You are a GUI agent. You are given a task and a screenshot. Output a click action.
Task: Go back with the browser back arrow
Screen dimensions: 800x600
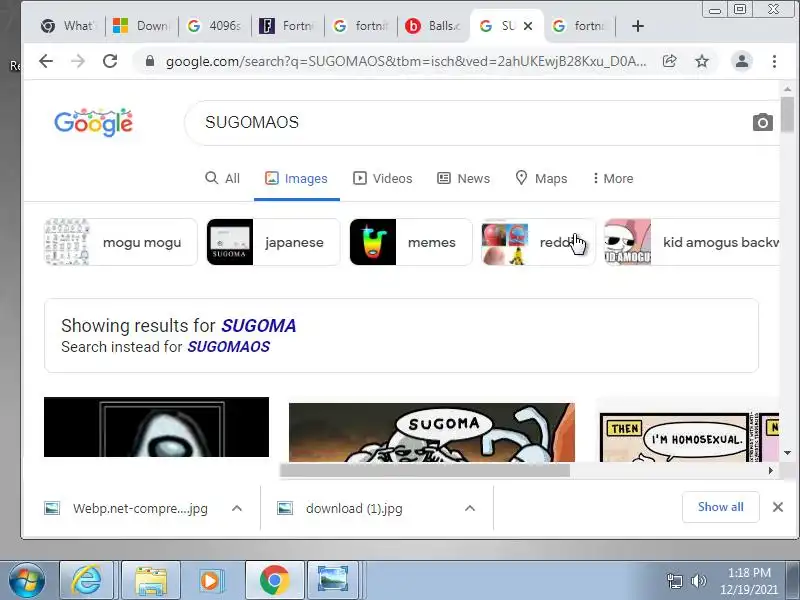tap(46, 61)
